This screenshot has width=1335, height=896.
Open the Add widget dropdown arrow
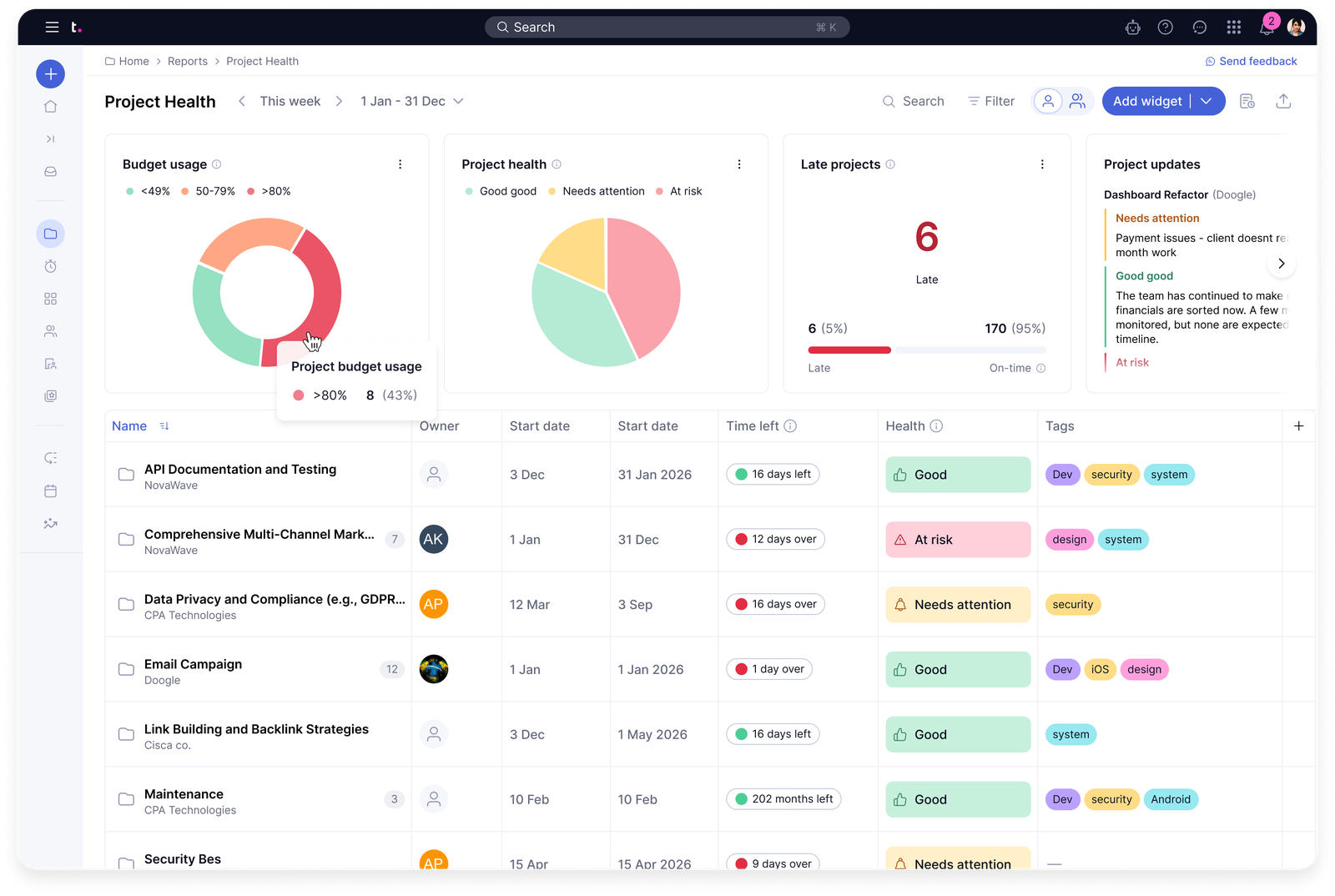tap(1207, 101)
